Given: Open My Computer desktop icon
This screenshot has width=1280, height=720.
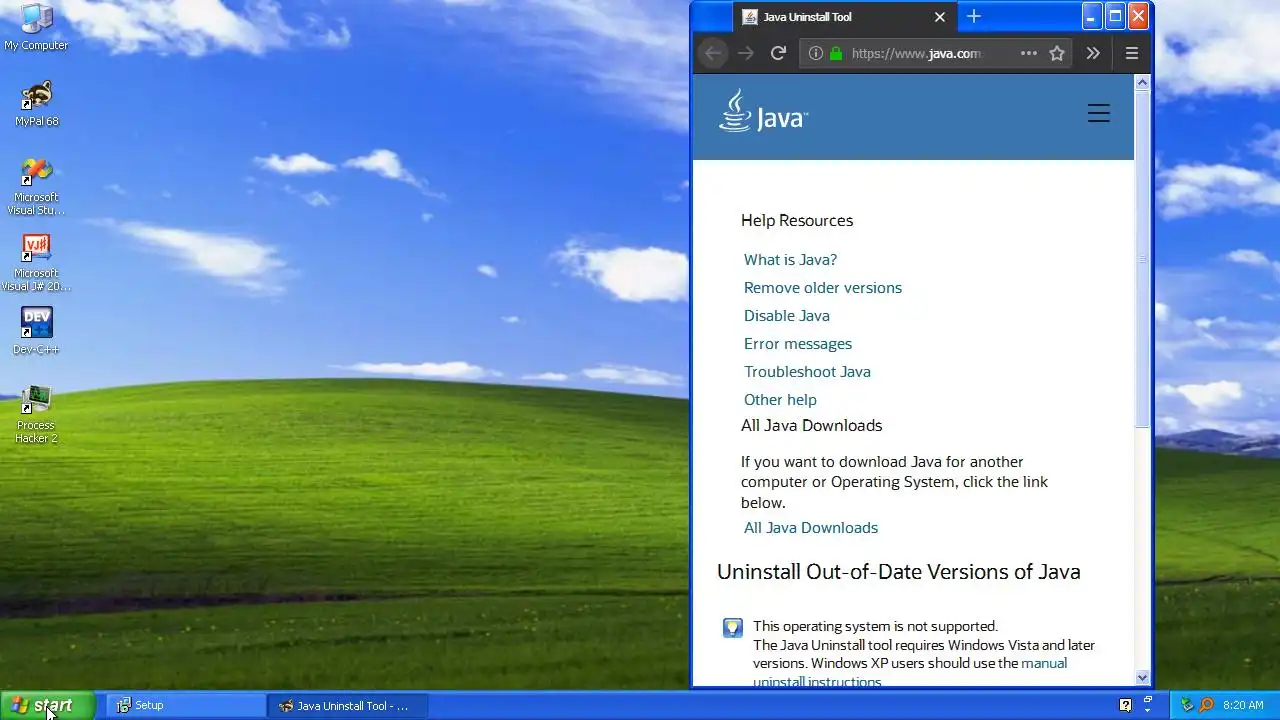Looking at the screenshot, I should click(36, 27).
